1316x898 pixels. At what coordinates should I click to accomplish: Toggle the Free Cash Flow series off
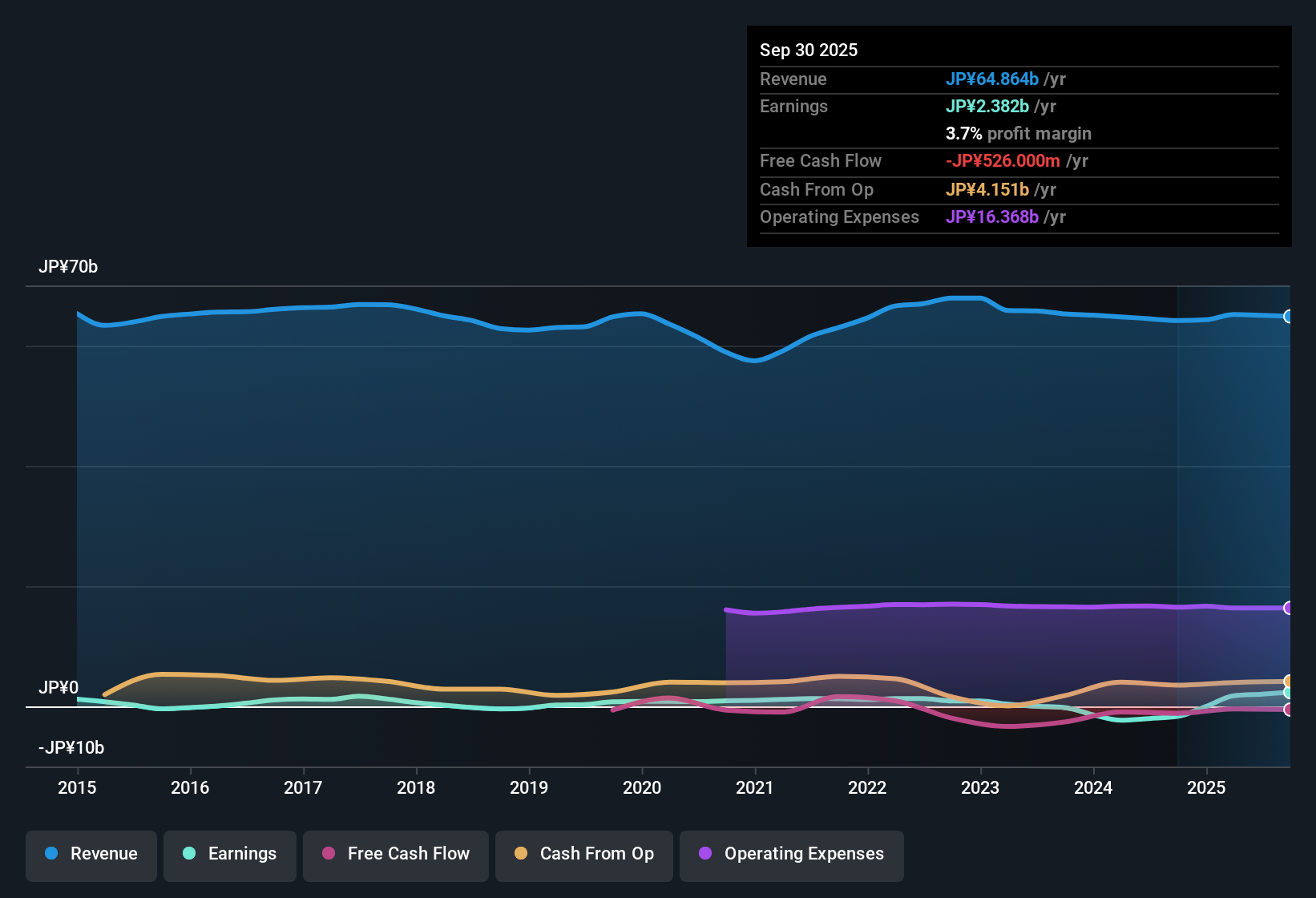395,854
